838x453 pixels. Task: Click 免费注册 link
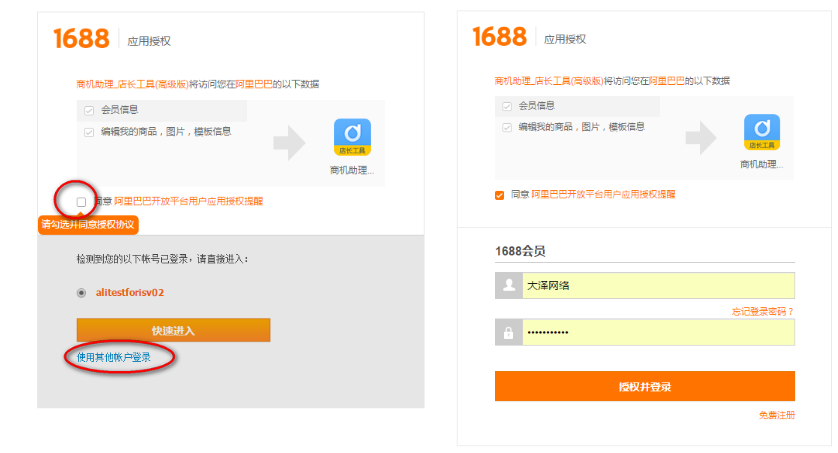coord(777,415)
